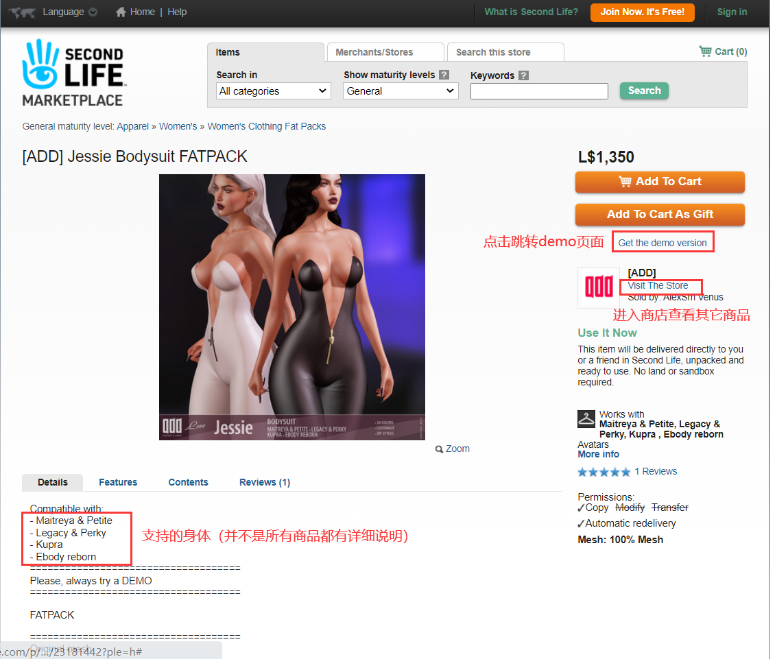Focus the Keywords input field
The image size is (770, 659).
(x=539, y=91)
